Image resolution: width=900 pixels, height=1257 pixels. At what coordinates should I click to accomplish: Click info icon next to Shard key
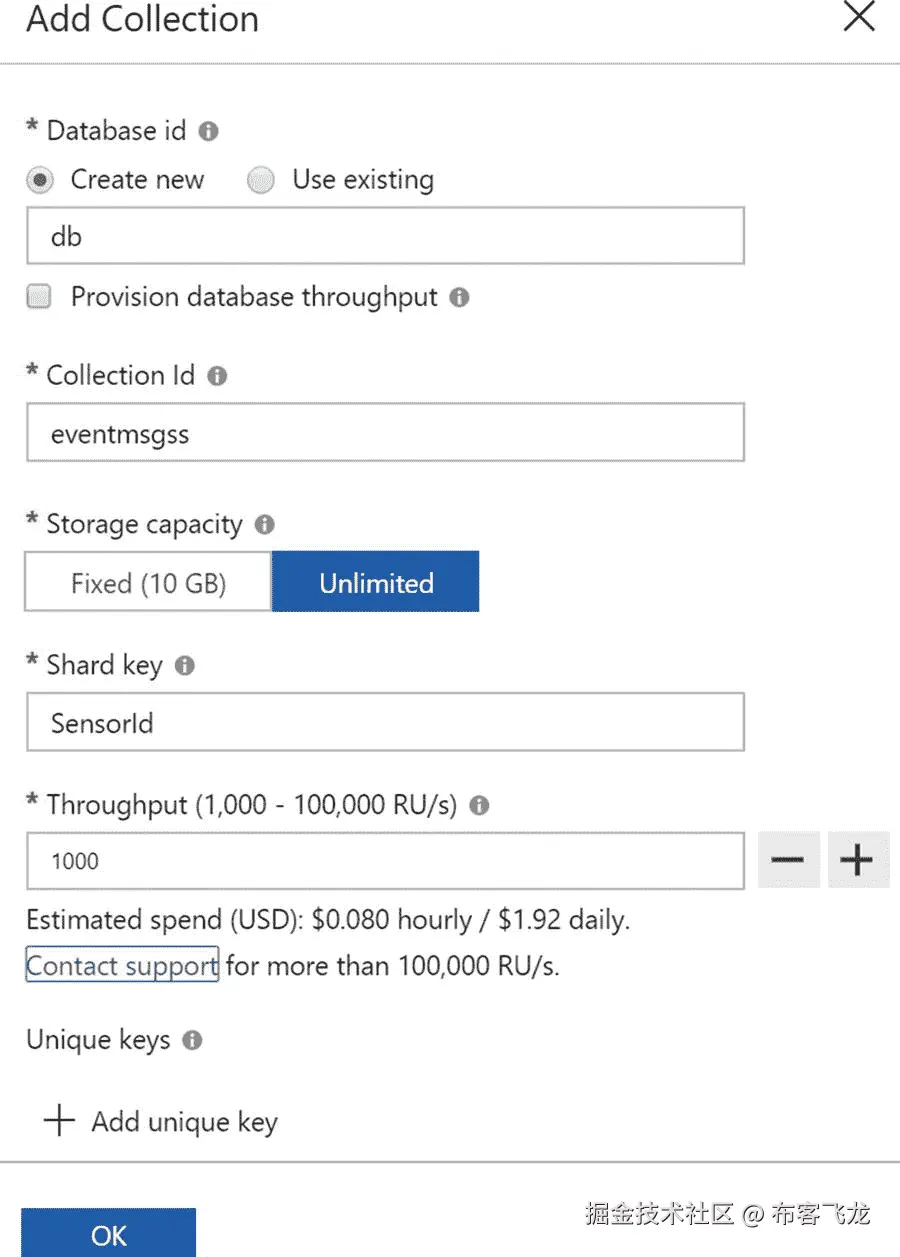point(184,665)
